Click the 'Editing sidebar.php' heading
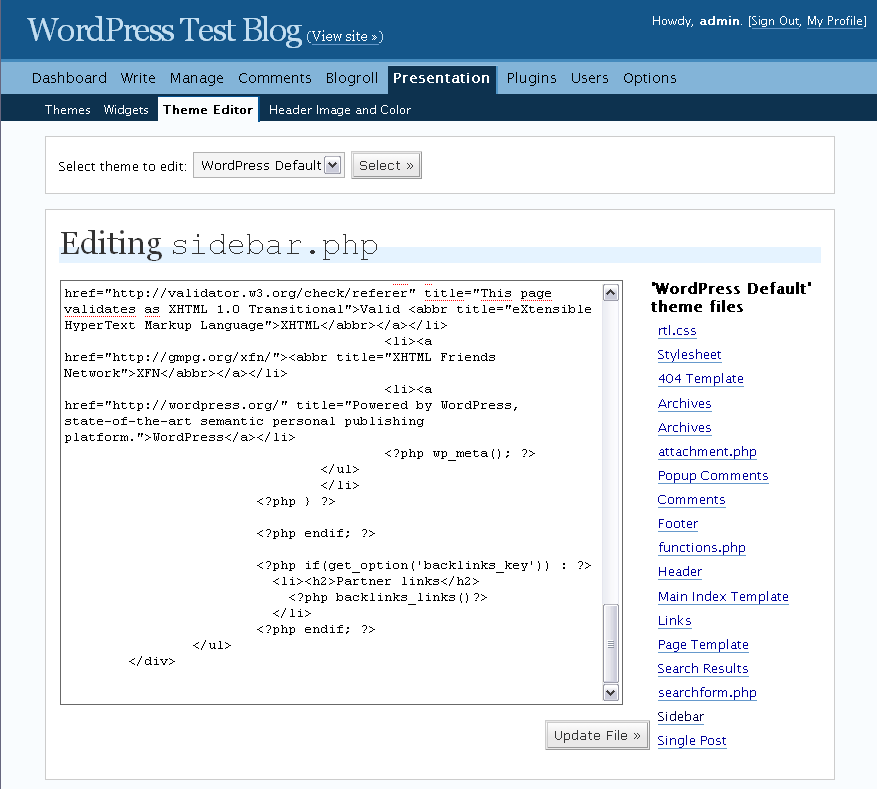The image size is (877, 789). click(219, 244)
